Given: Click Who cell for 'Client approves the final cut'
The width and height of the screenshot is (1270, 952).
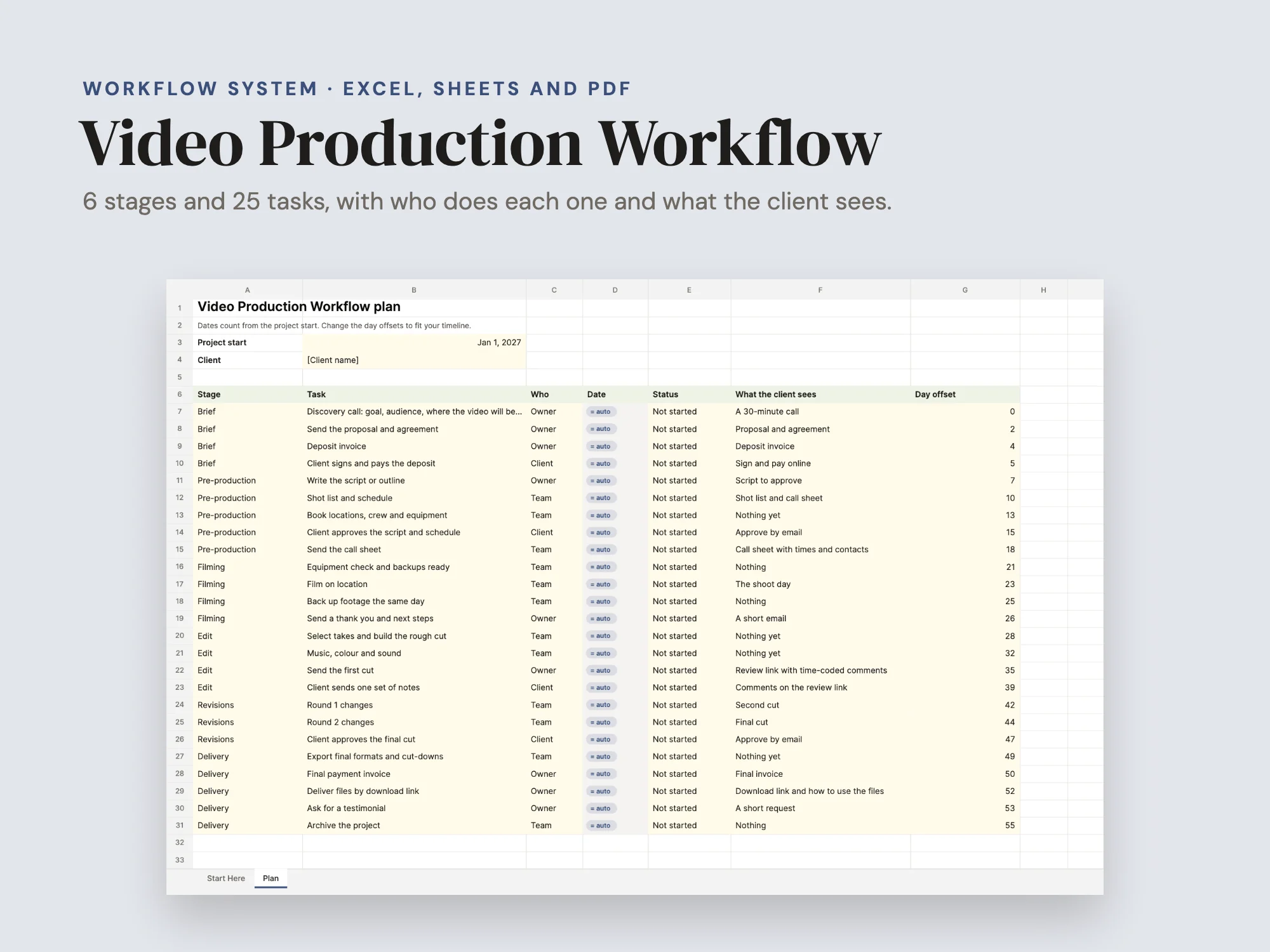Looking at the screenshot, I should coord(554,739).
